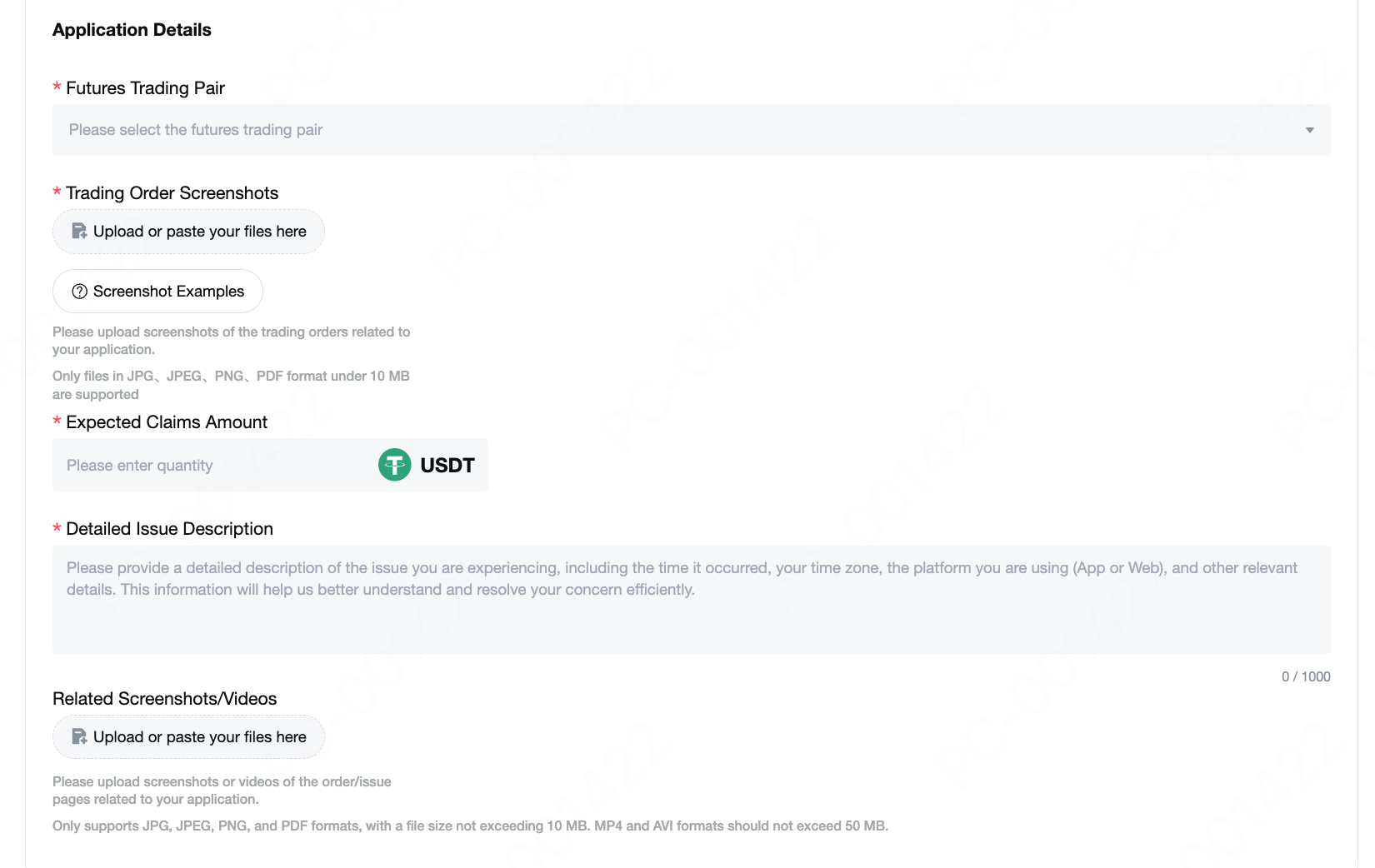Focus the Detailed Issue Description text area
The width and height of the screenshot is (1375, 868).
tap(691, 600)
